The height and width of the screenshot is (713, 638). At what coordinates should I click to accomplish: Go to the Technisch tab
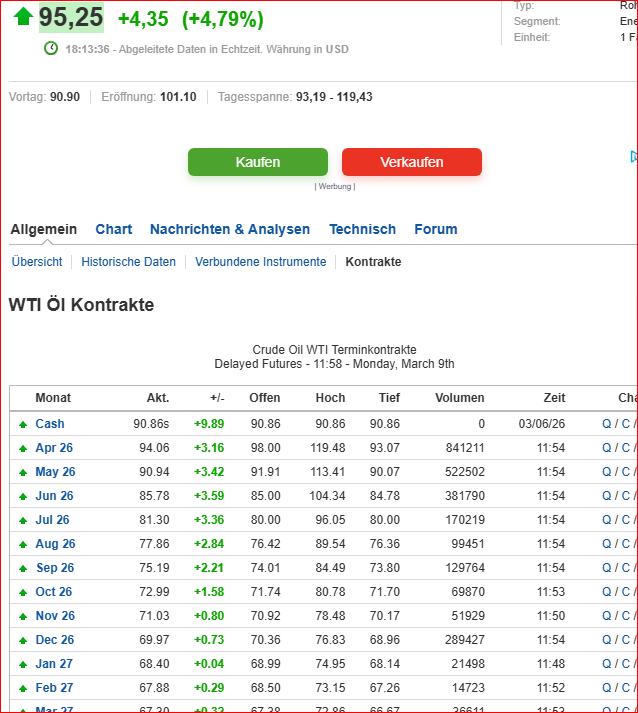coord(362,229)
